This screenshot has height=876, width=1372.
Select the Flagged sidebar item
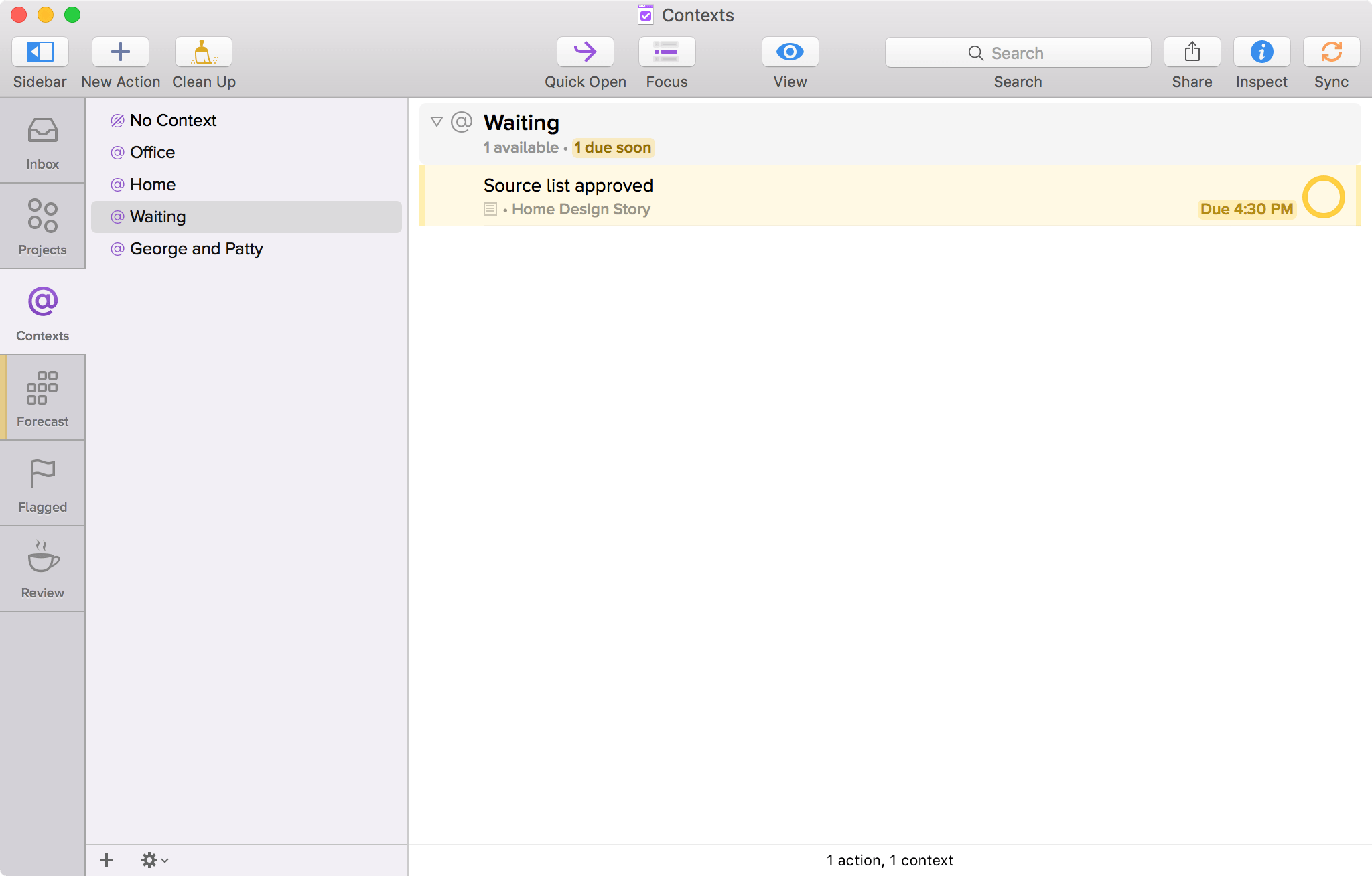[x=43, y=483]
